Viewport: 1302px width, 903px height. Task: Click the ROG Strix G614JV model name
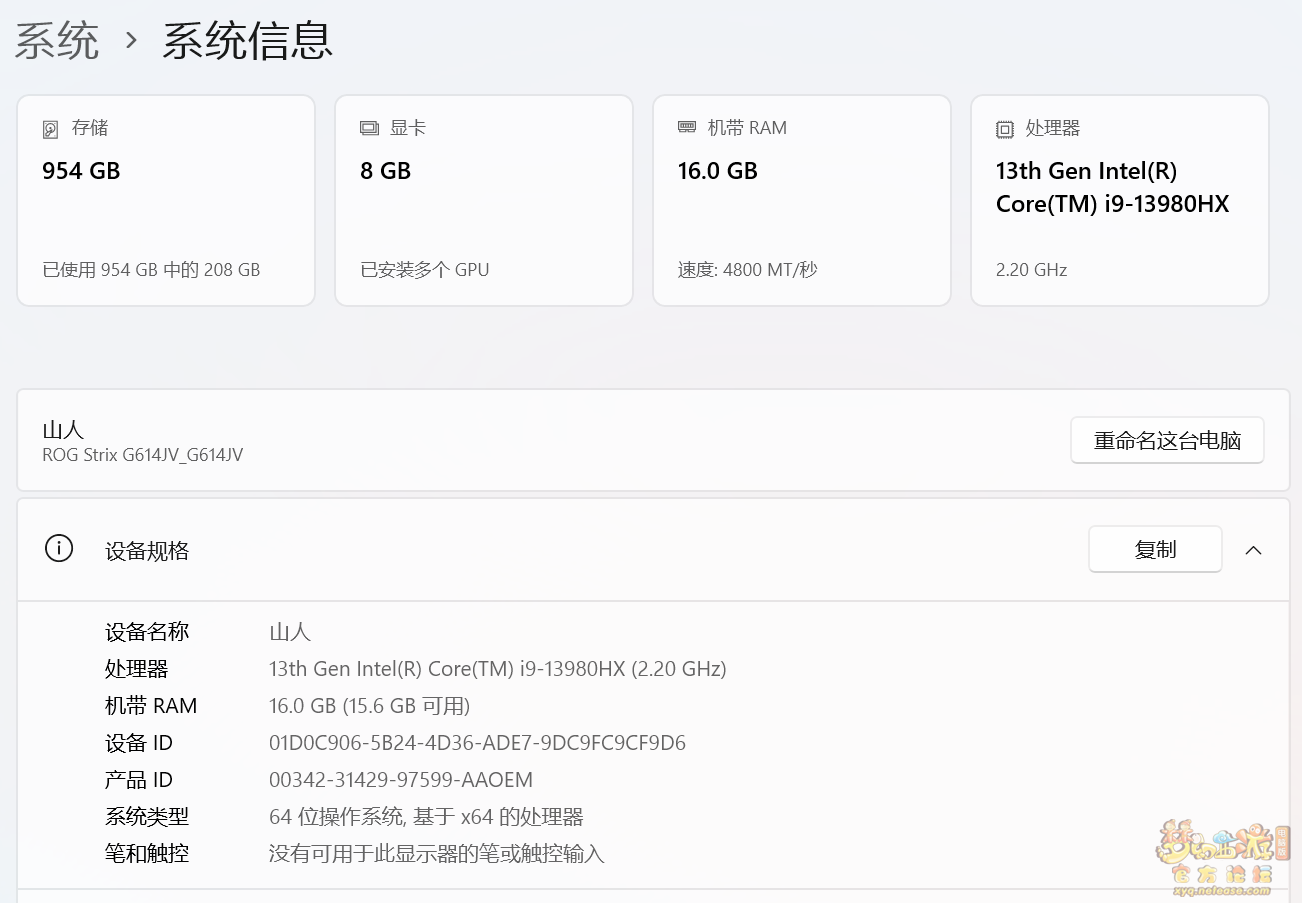click(142, 455)
